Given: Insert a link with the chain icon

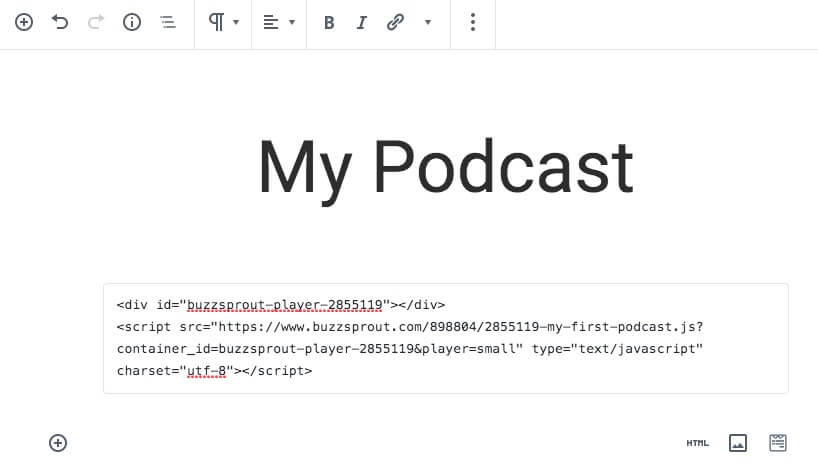Looking at the screenshot, I should click(395, 23).
